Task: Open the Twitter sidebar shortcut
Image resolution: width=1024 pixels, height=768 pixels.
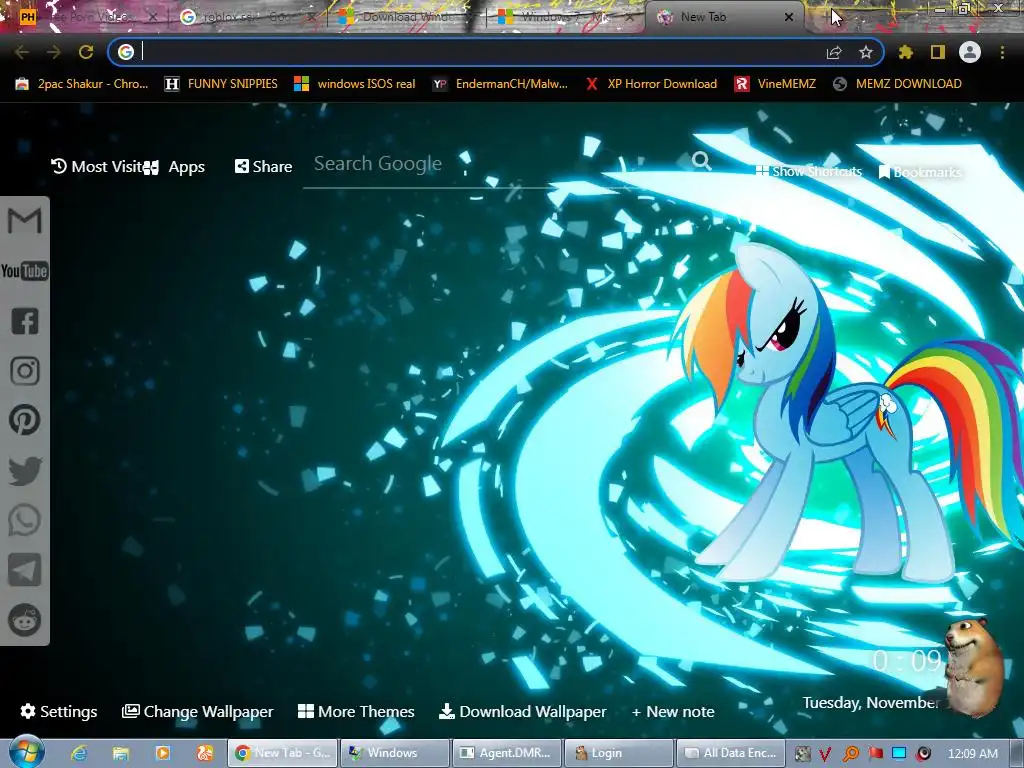Action: (25, 470)
